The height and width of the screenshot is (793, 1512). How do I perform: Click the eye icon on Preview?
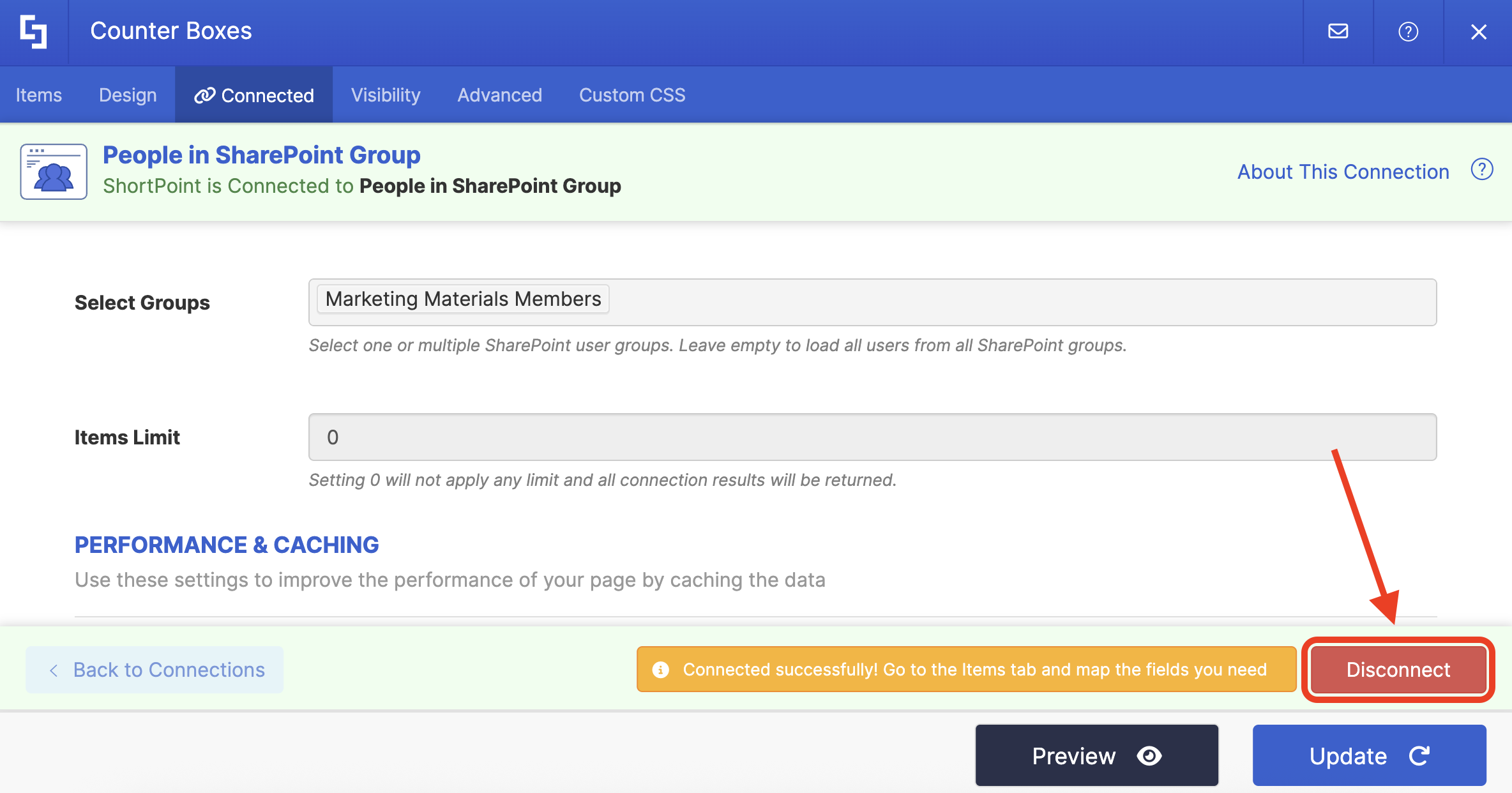pyautogui.click(x=1149, y=756)
